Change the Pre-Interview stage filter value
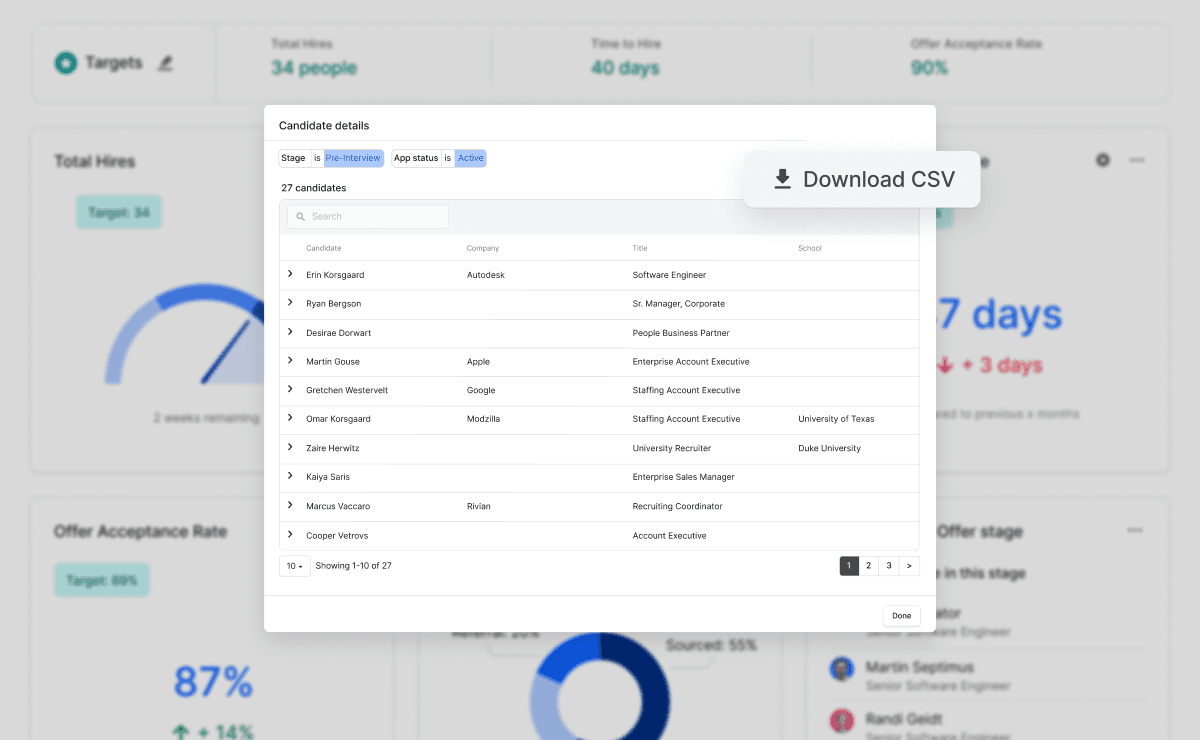1200x740 pixels. coord(353,158)
